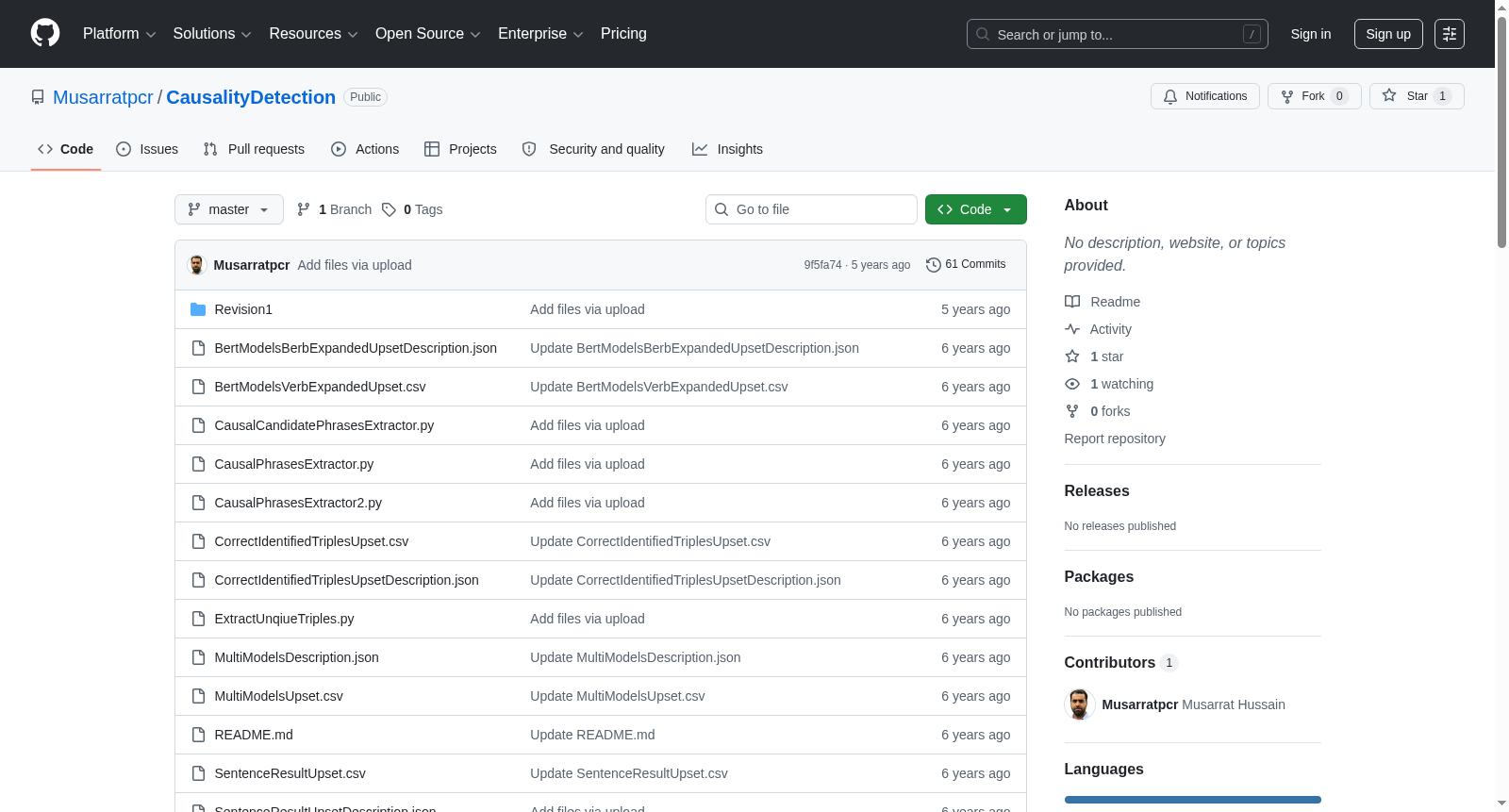
Task: Open the command palette icon button
Action: pos(1450,34)
